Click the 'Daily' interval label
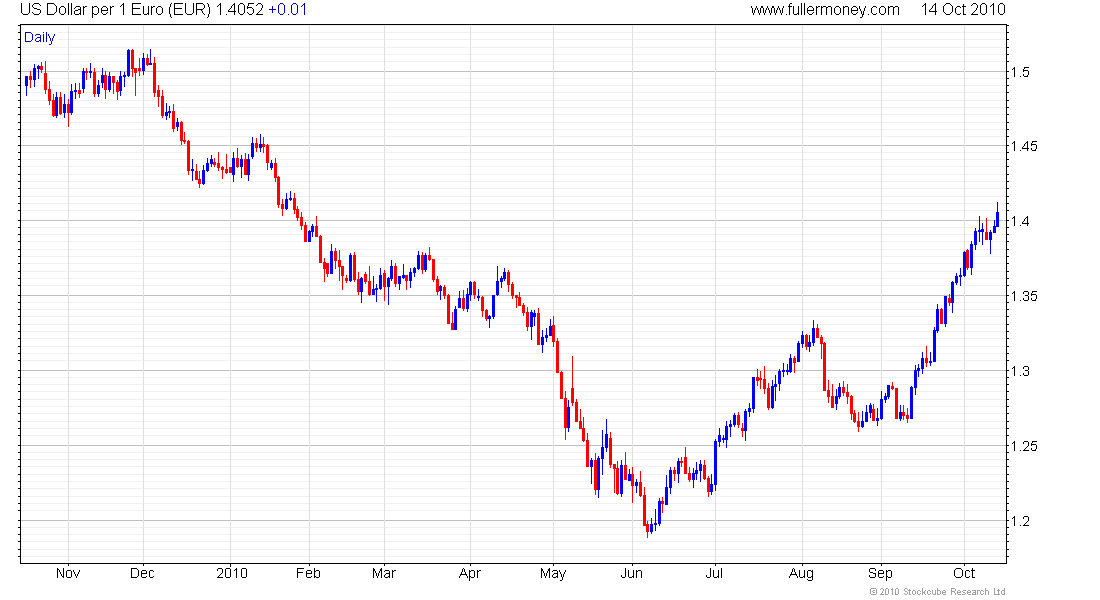The image size is (1100, 600). coord(39,38)
